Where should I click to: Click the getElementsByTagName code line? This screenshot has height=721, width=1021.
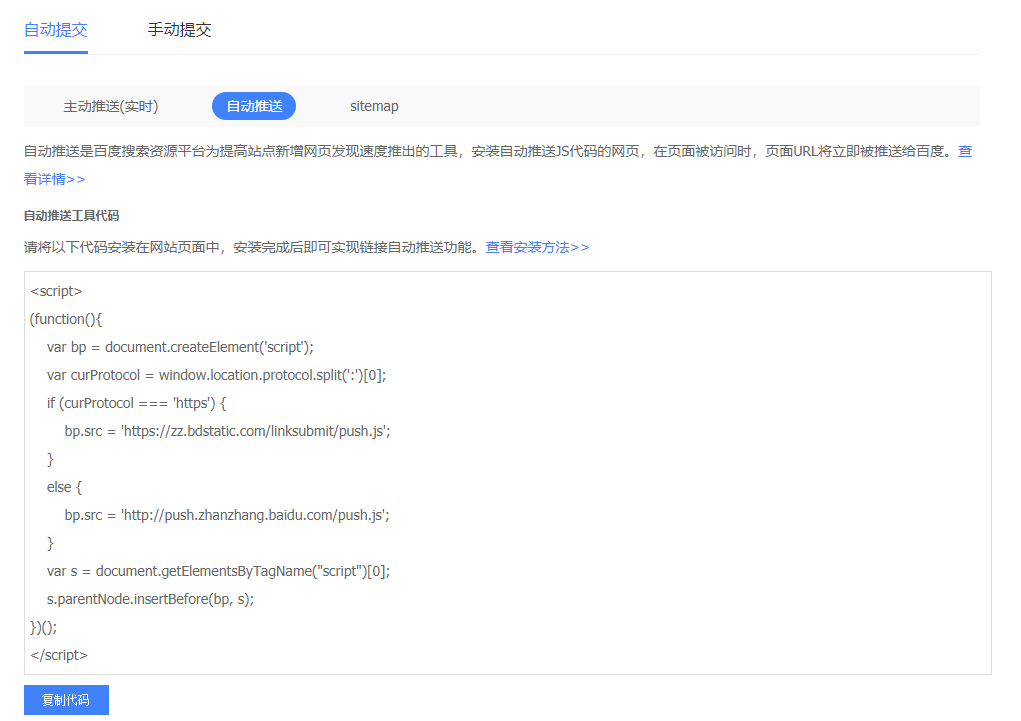tap(218, 571)
